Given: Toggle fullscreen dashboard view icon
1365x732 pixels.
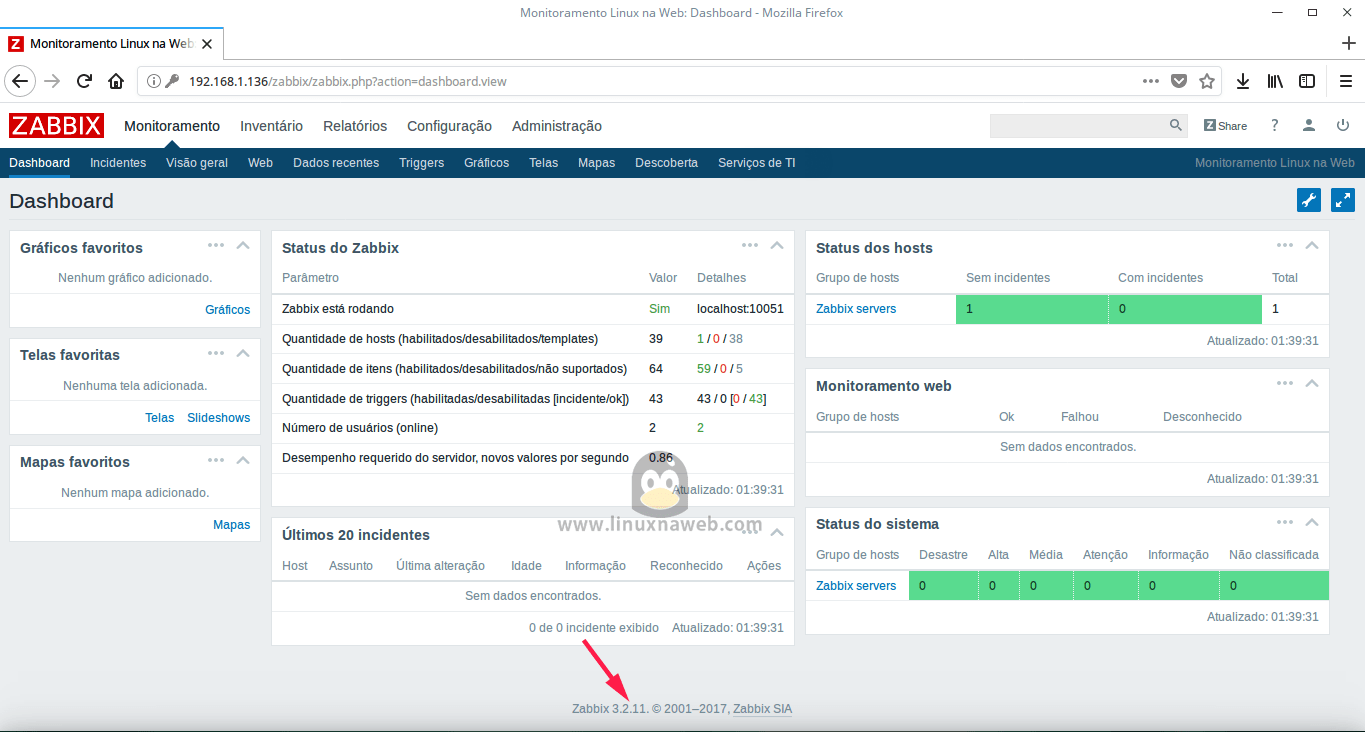Looking at the screenshot, I should tap(1343, 200).
